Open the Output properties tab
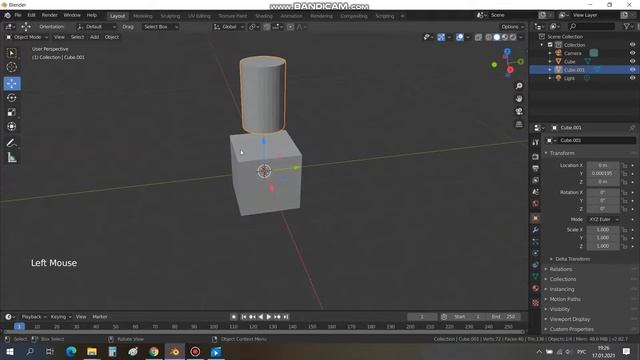 pyautogui.click(x=536, y=168)
